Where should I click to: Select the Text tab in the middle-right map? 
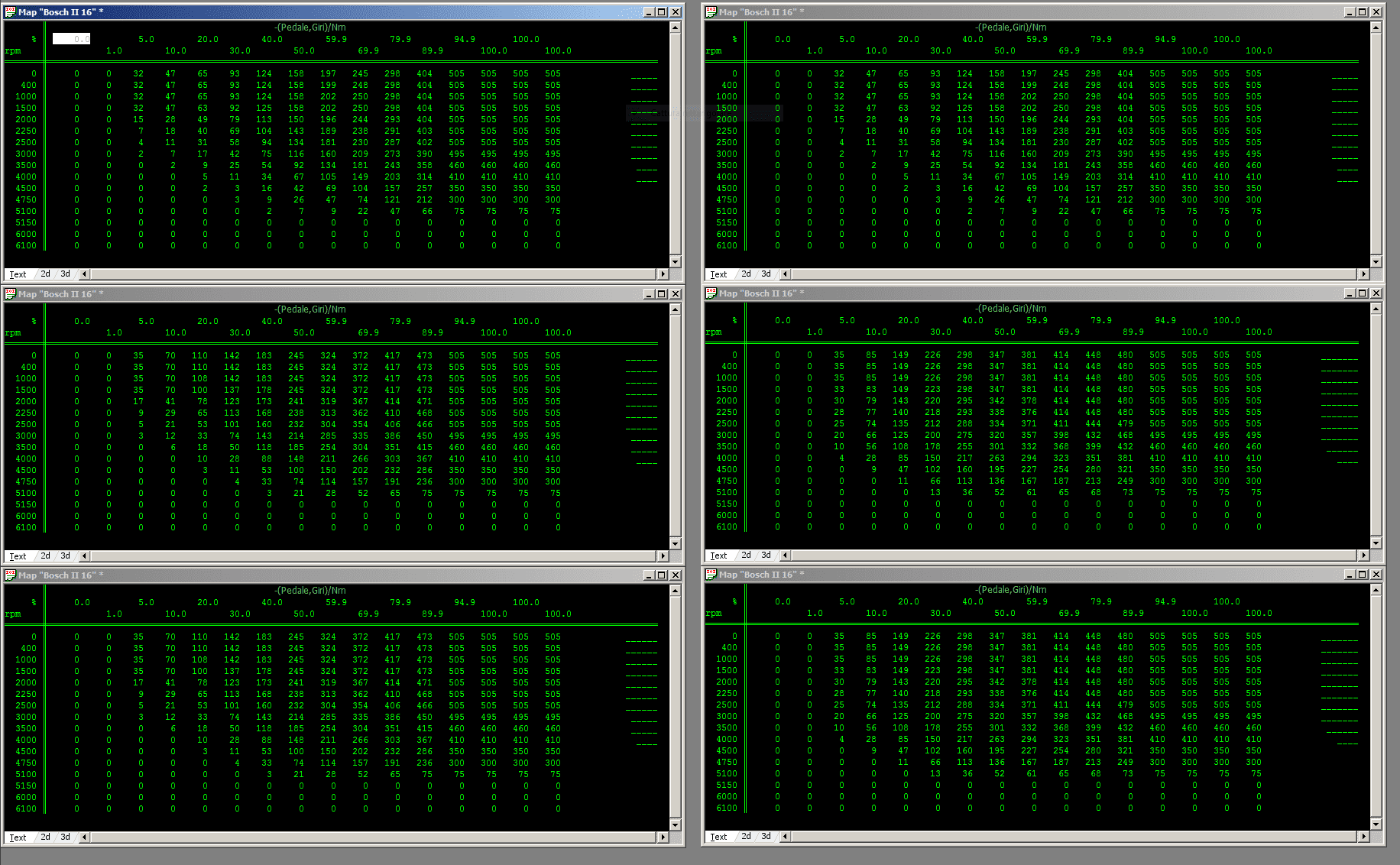(x=719, y=556)
